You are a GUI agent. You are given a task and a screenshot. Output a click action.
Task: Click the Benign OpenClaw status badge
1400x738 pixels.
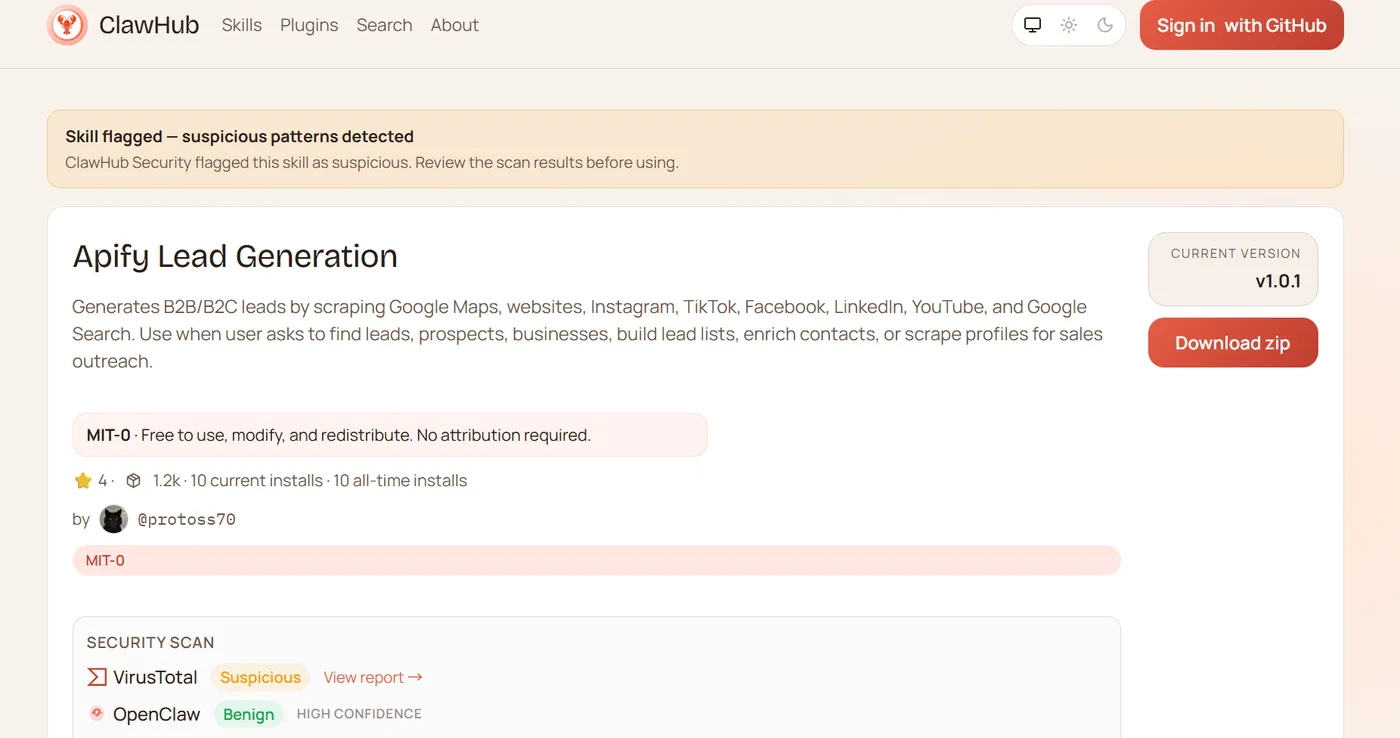point(248,714)
